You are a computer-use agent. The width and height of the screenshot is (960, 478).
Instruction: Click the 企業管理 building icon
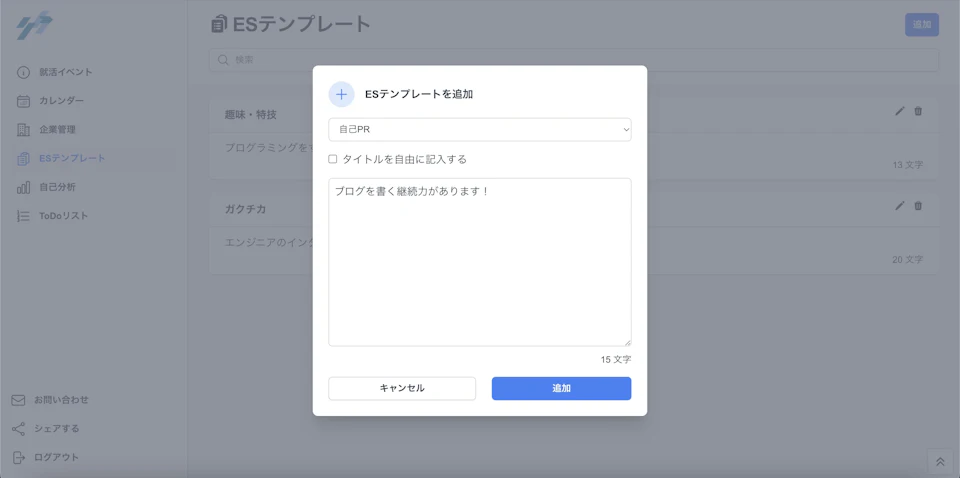coord(23,130)
